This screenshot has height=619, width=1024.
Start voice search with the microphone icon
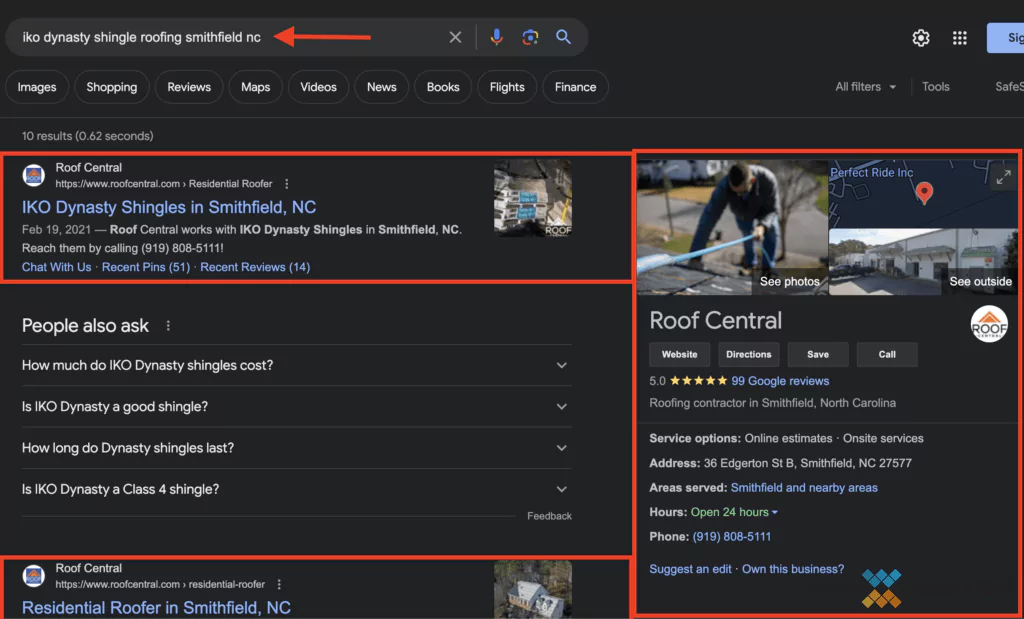pyautogui.click(x=496, y=37)
